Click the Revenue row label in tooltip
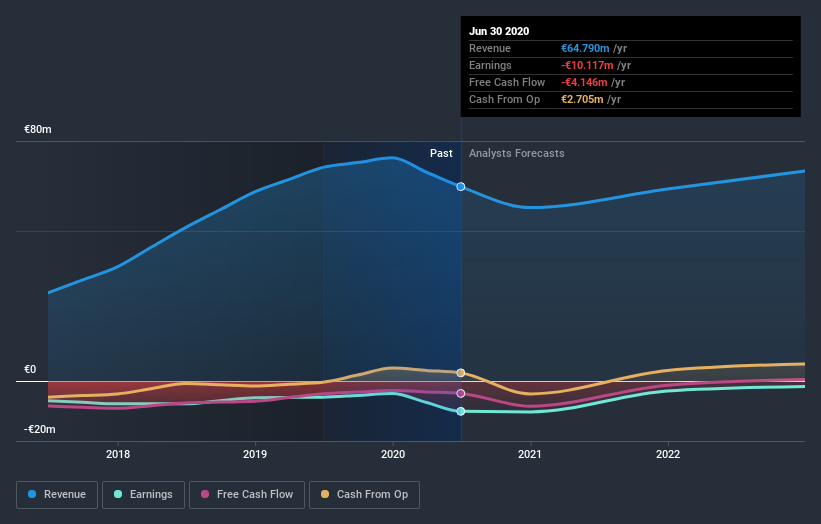The width and height of the screenshot is (821, 524). click(x=490, y=48)
